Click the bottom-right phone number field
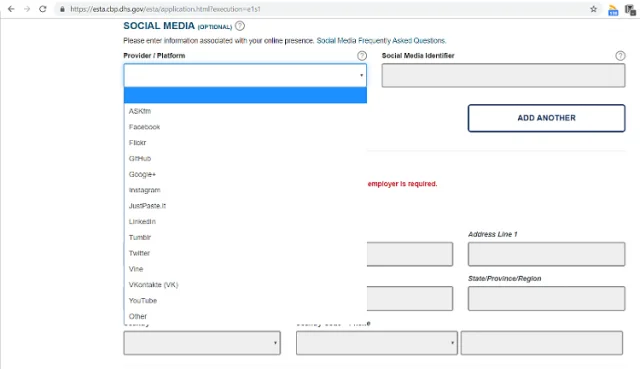 tap(542, 343)
